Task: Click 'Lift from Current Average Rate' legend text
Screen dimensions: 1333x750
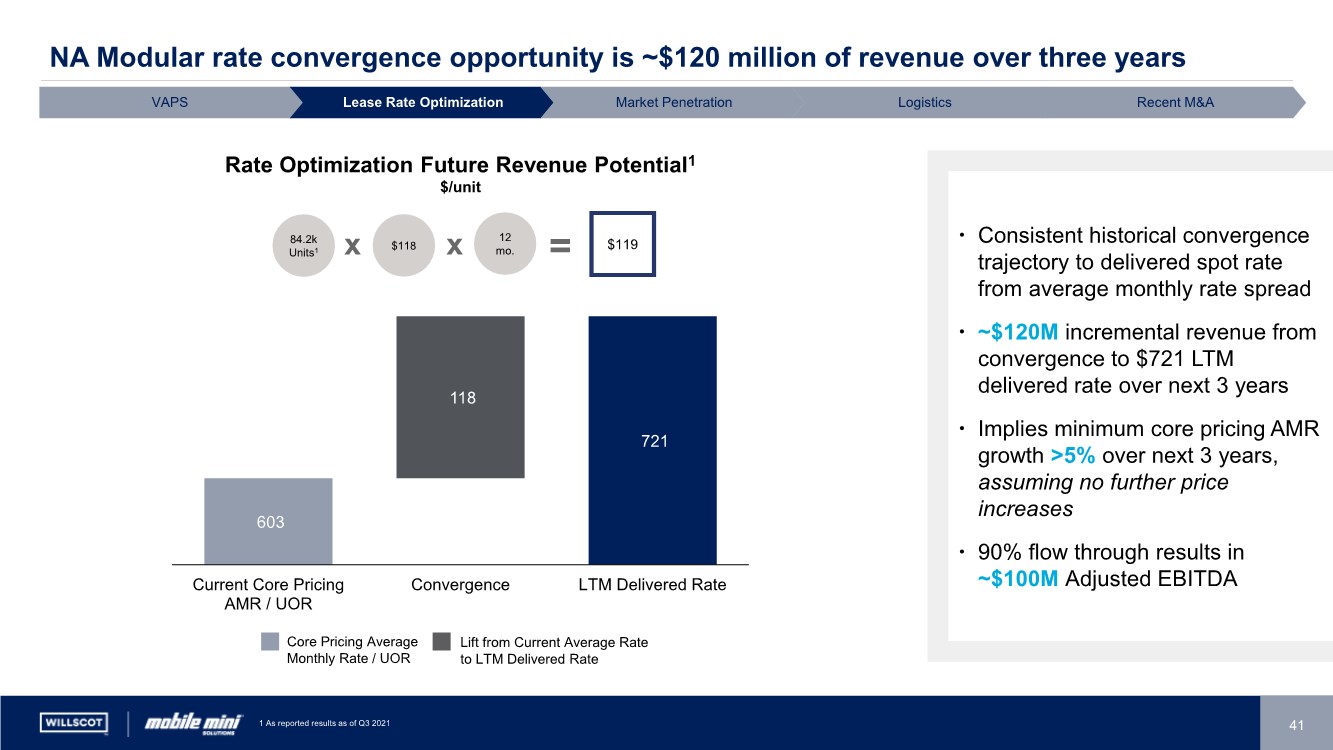Action: pyautogui.click(x=554, y=650)
